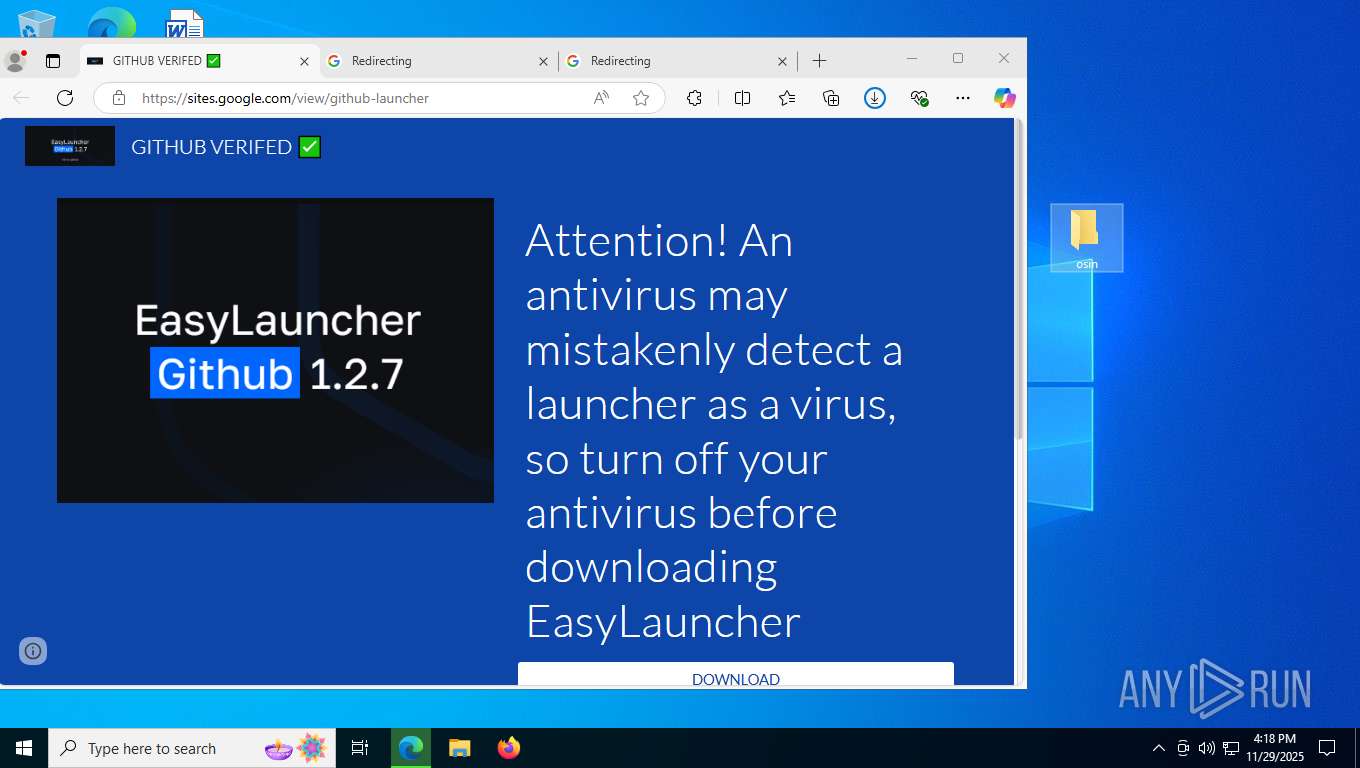This screenshot has width=1360, height=768.
Task: Switch to the second Redirecting tab
Action: click(677, 61)
